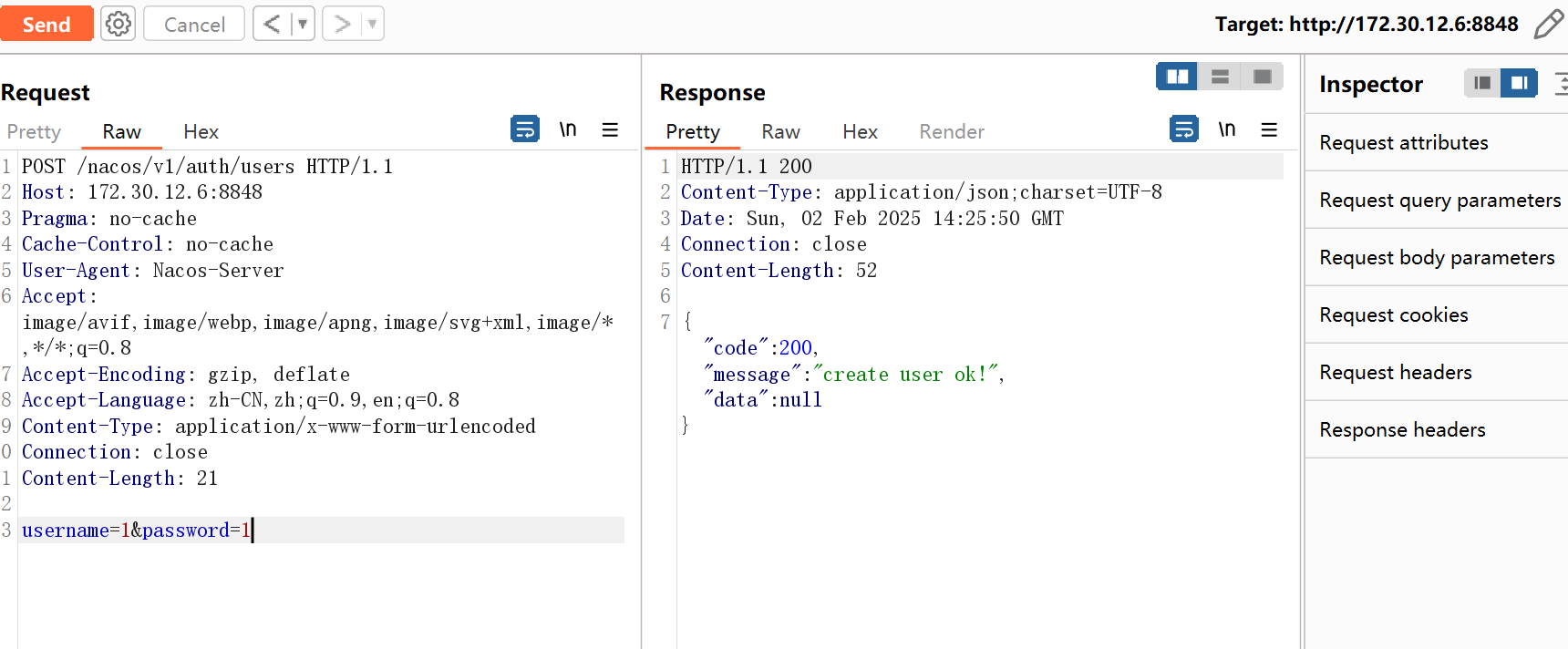Toggle non-printable characters \n in Request panel
The image size is (1568, 649).
point(568,129)
